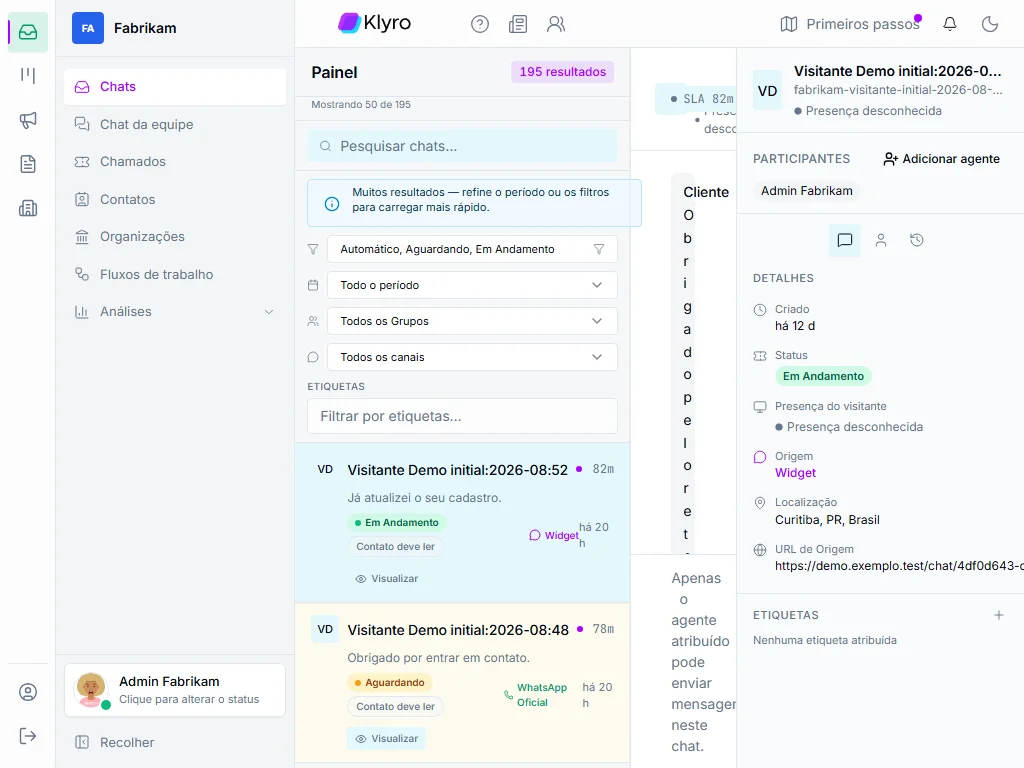The width and height of the screenshot is (1024, 768).
Task: Open the people icon in the header
Action: click(x=556, y=24)
